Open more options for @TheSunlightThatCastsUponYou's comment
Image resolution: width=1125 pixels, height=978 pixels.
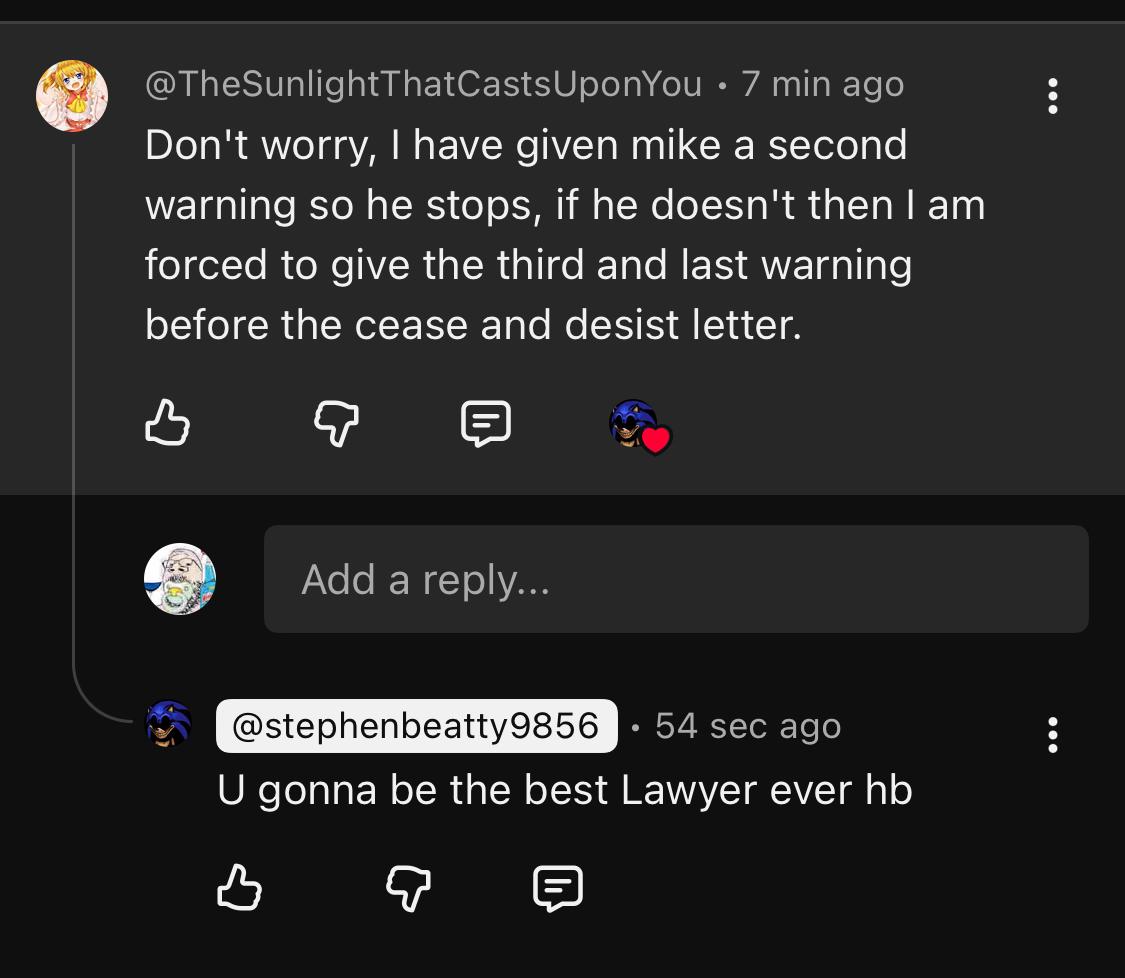tap(1052, 96)
